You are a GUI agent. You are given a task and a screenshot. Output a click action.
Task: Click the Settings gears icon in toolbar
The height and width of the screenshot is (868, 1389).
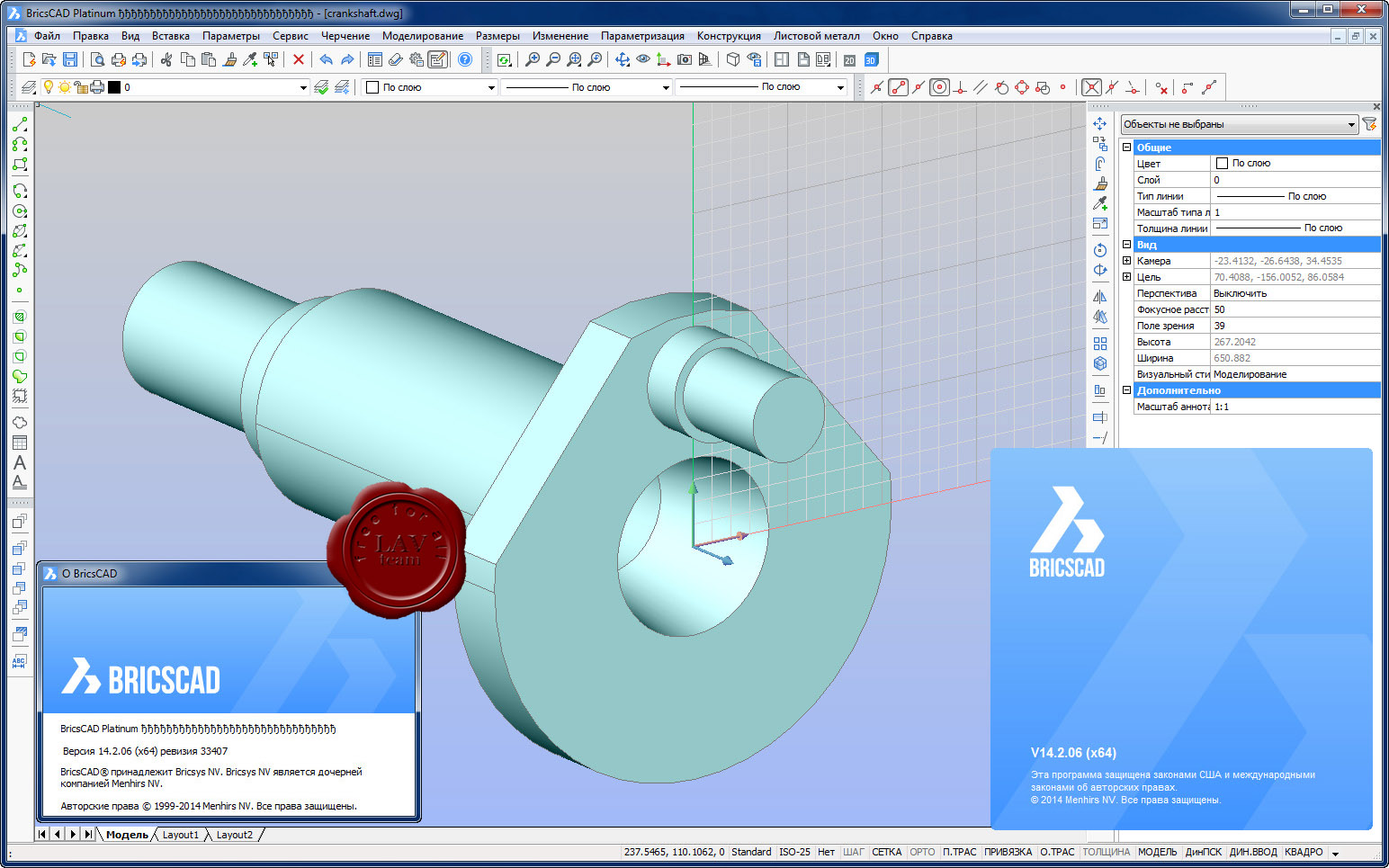(417, 59)
